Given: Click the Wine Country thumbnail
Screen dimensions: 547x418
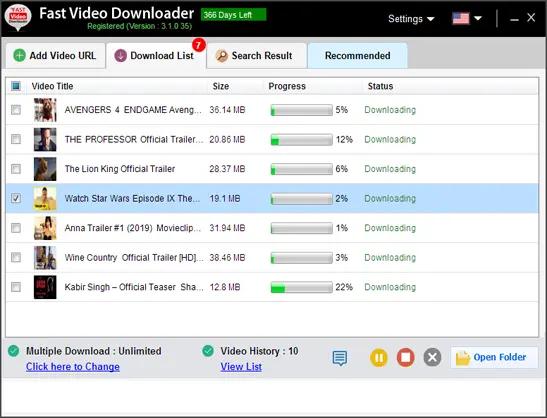Looking at the screenshot, I should [45, 257].
